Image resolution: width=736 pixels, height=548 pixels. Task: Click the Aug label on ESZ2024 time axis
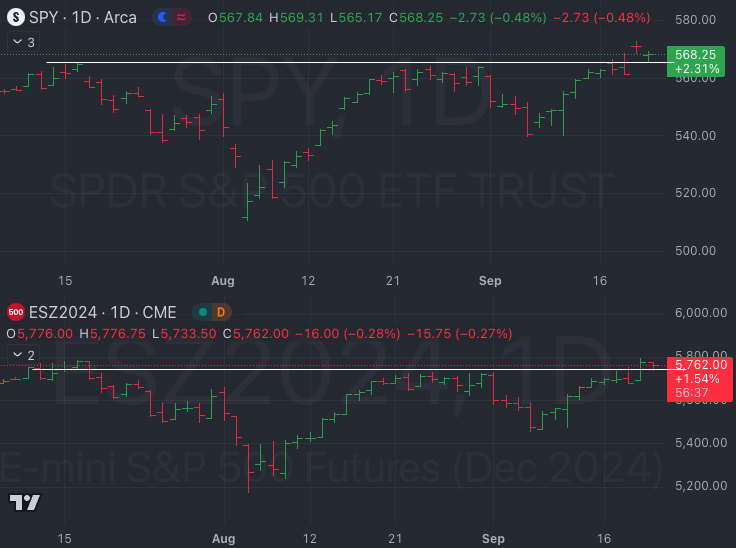[x=224, y=539]
